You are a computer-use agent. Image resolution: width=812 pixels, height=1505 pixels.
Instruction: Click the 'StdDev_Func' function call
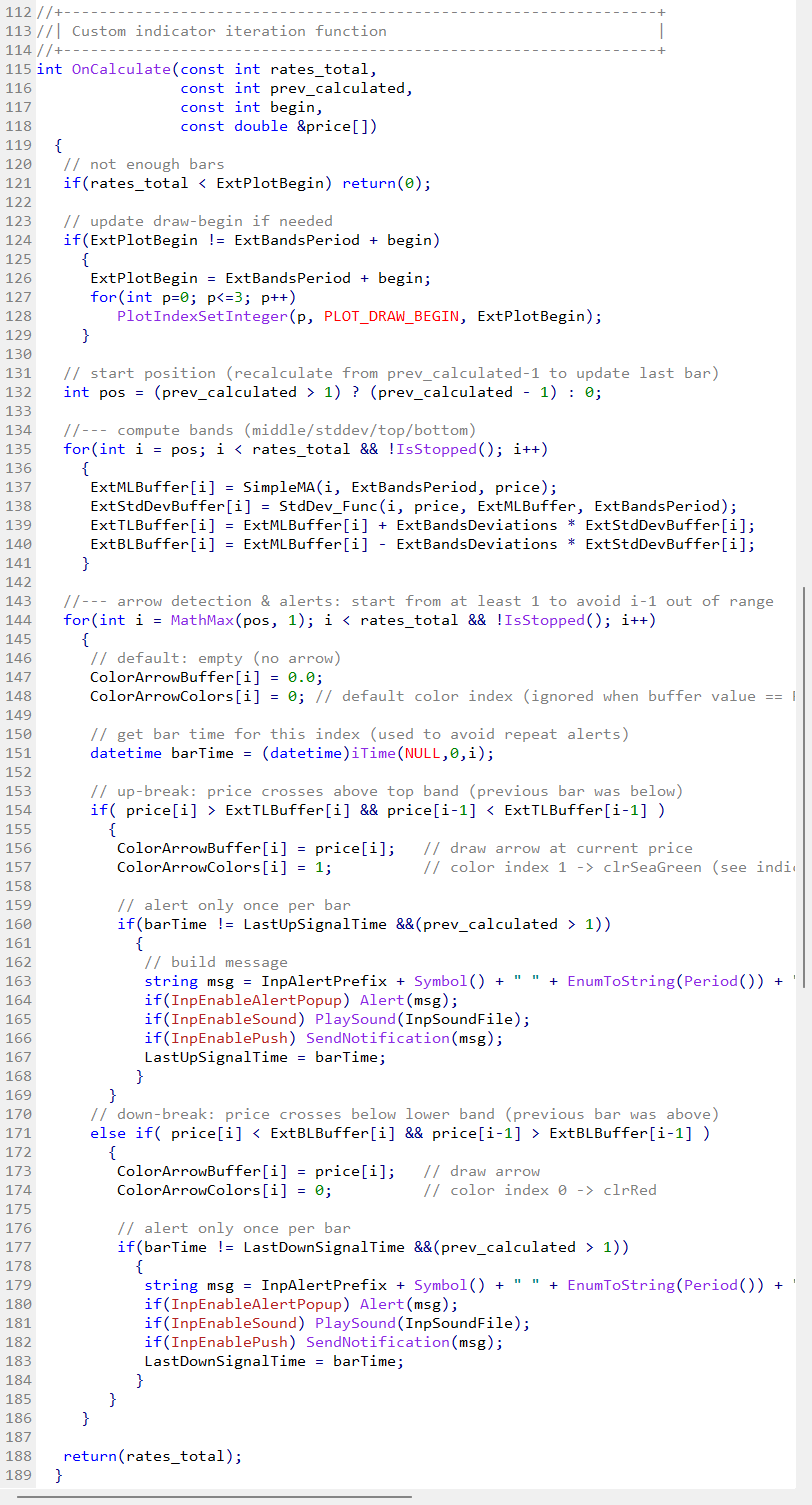coord(328,506)
